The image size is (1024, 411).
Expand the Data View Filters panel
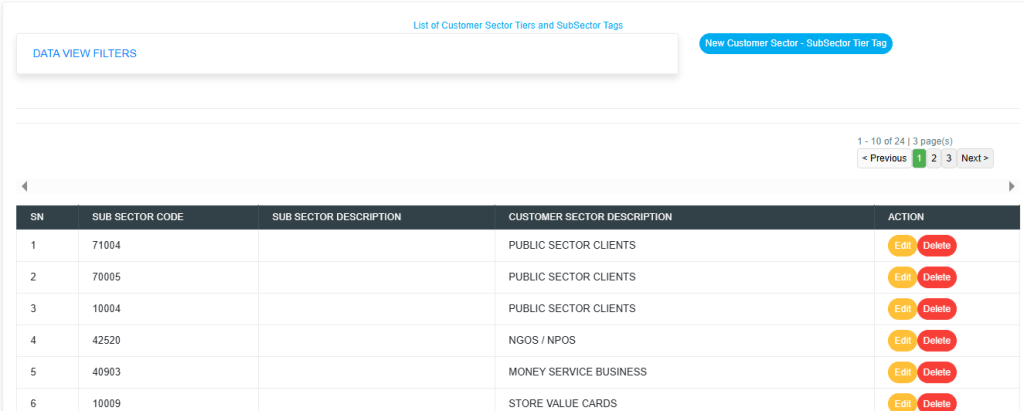point(85,53)
